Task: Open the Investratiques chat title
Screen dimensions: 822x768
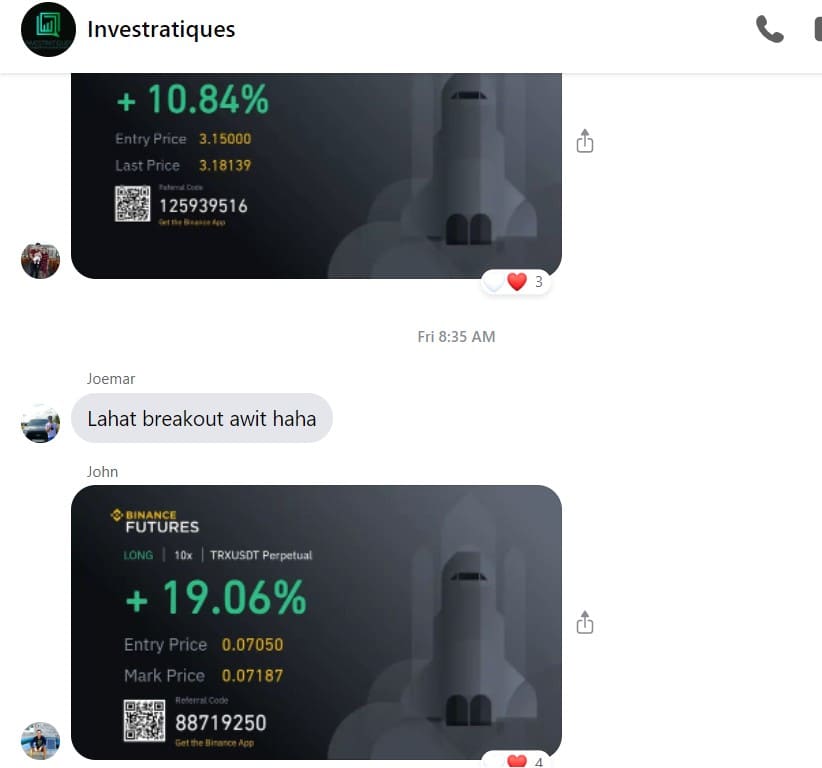Action: coord(161,29)
